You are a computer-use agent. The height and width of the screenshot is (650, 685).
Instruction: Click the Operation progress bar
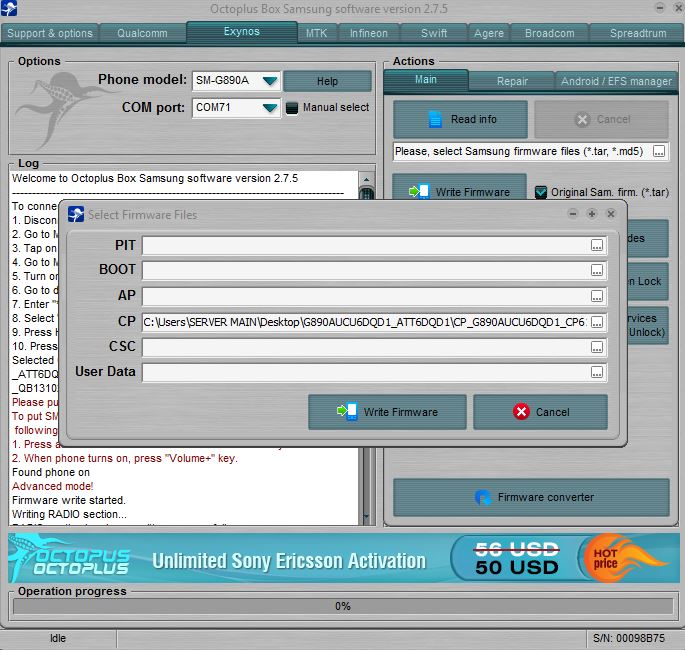pyautogui.click(x=343, y=606)
